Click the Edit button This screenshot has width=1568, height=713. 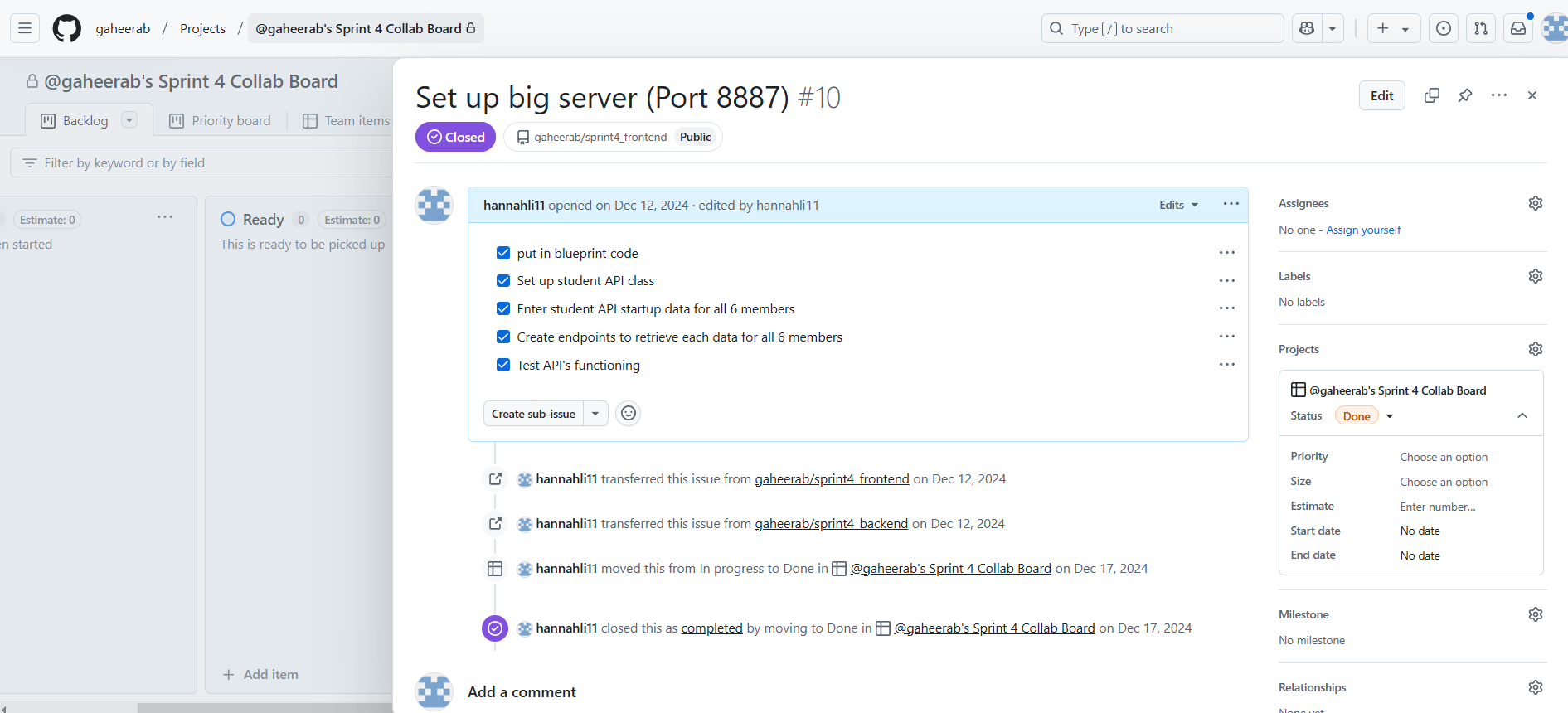[x=1381, y=95]
